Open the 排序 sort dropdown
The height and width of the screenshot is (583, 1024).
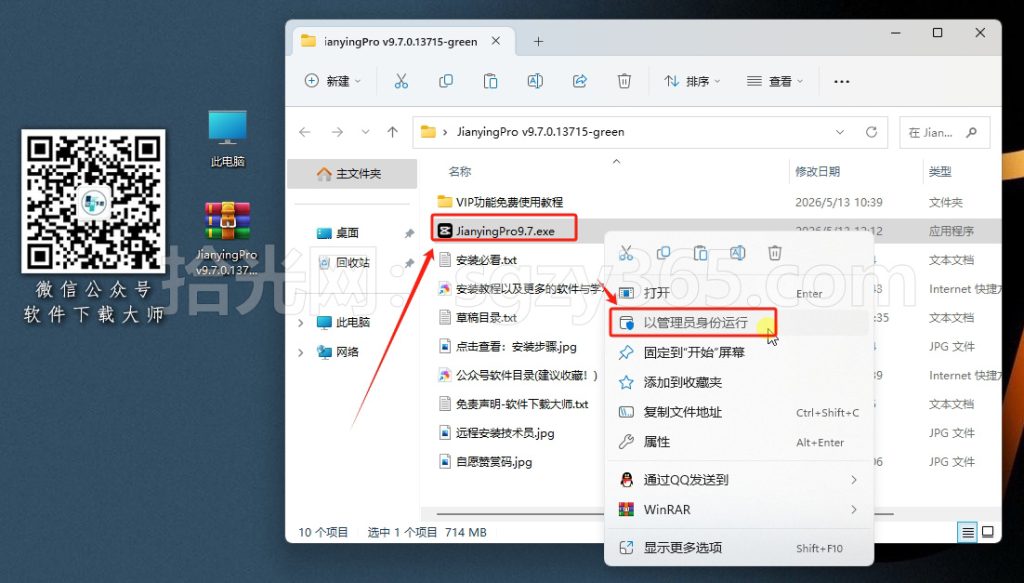pyautogui.click(x=693, y=81)
